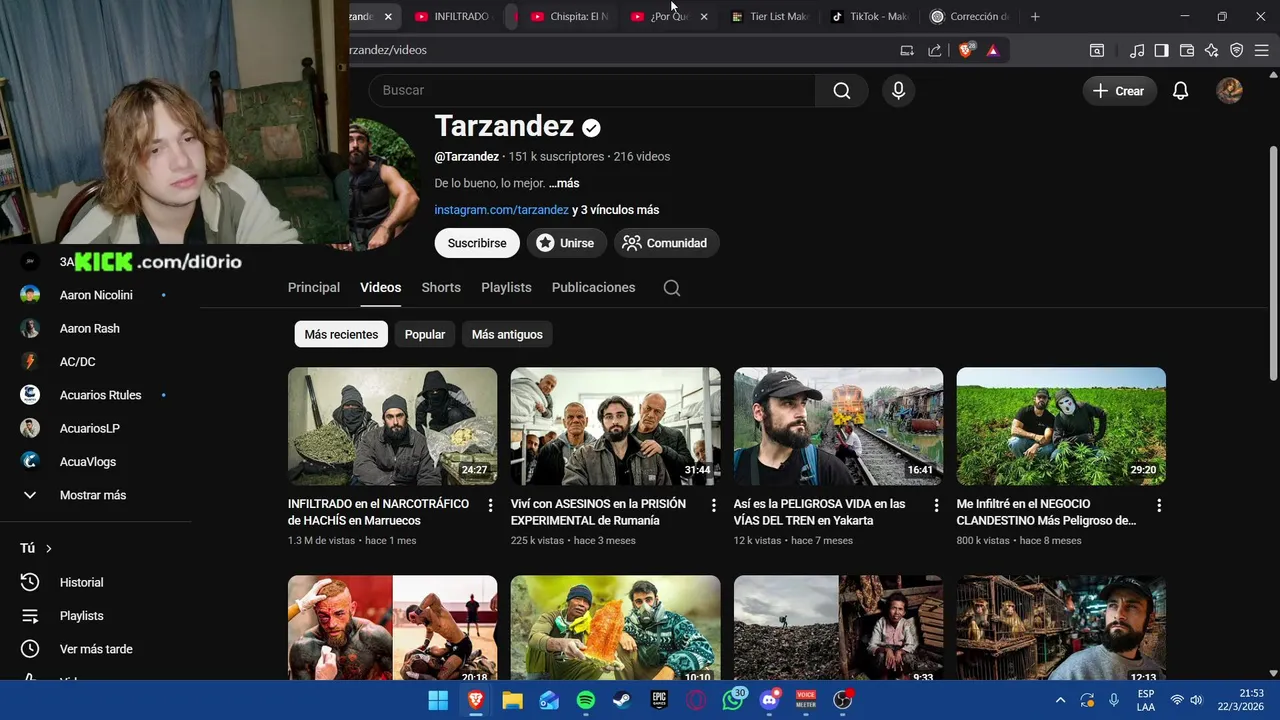Open 'y 3 vínculos más' links
The height and width of the screenshot is (720, 1280).
point(615,210)
